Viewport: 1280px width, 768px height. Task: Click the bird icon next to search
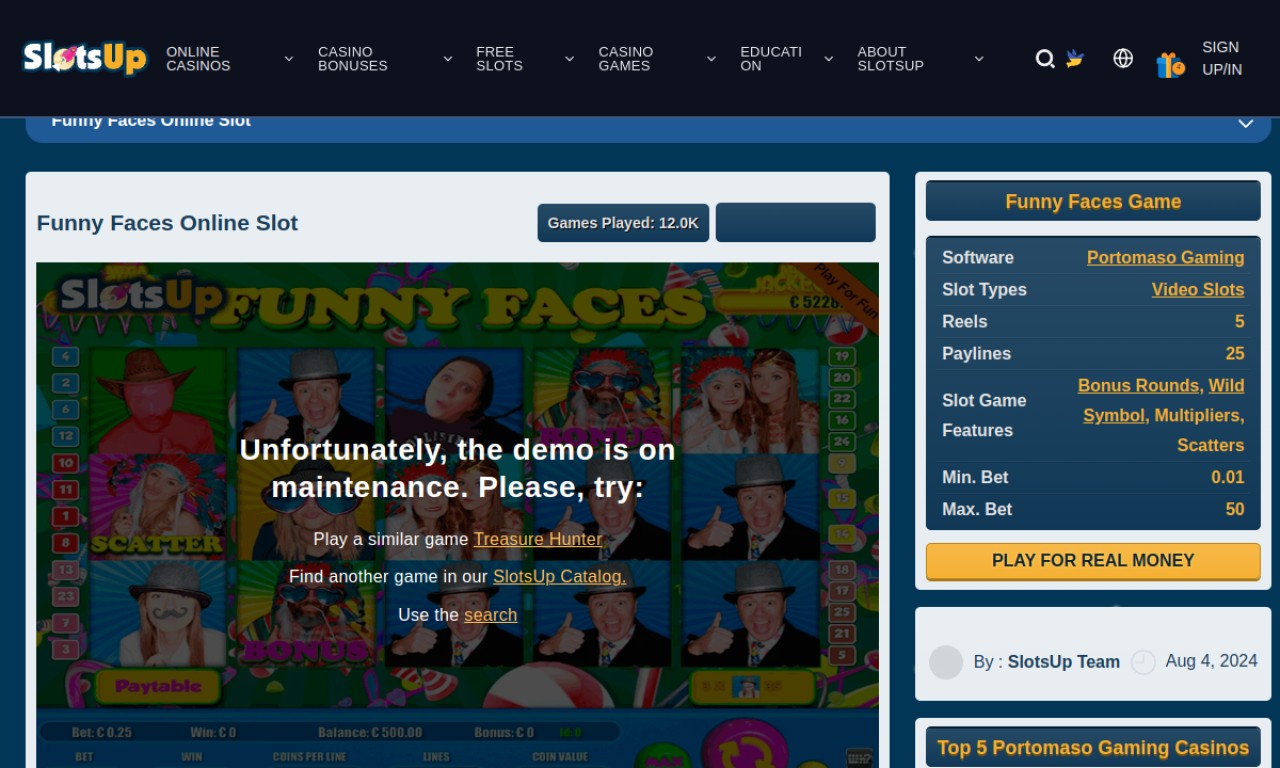pyautogui.click(x=1075, y=59)
